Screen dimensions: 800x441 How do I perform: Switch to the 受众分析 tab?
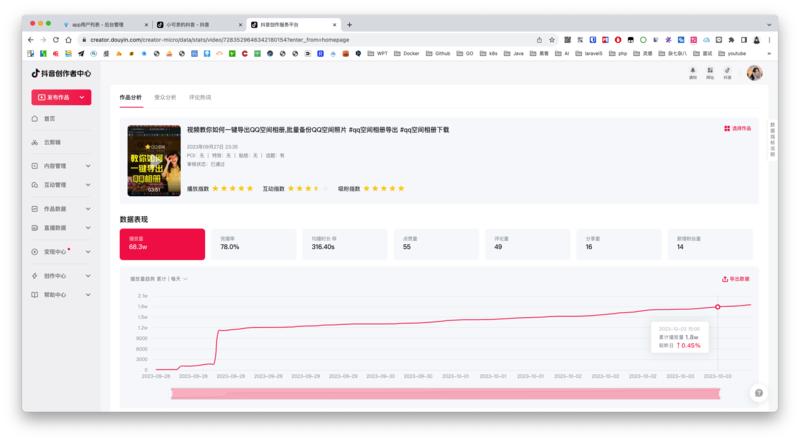[165, 97]
